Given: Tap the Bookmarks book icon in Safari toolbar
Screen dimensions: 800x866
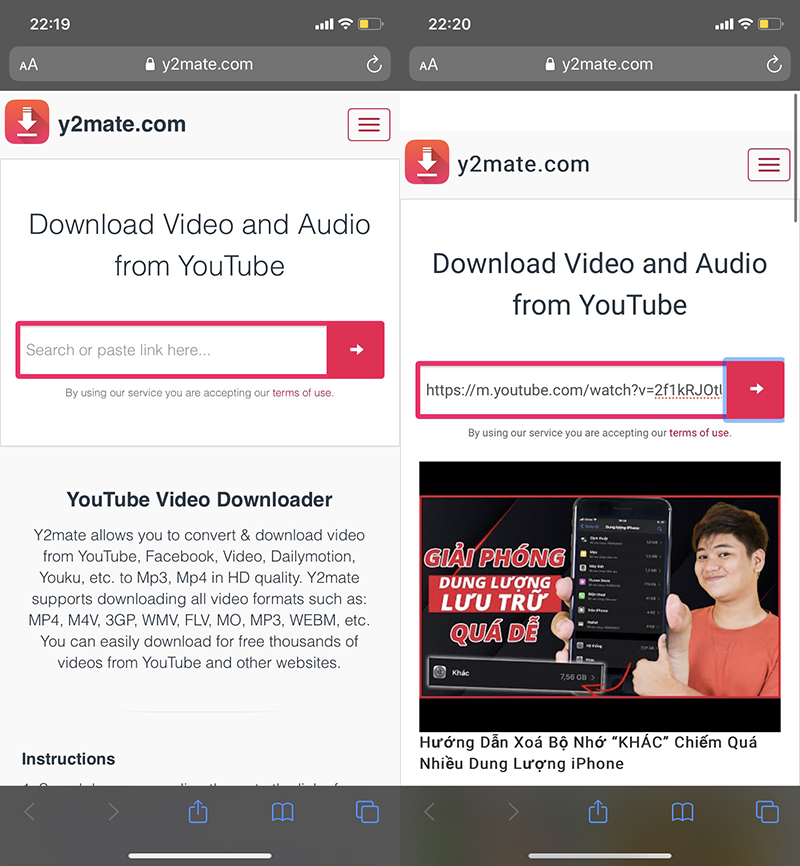Looking at the screenshot, I should 282,812.
